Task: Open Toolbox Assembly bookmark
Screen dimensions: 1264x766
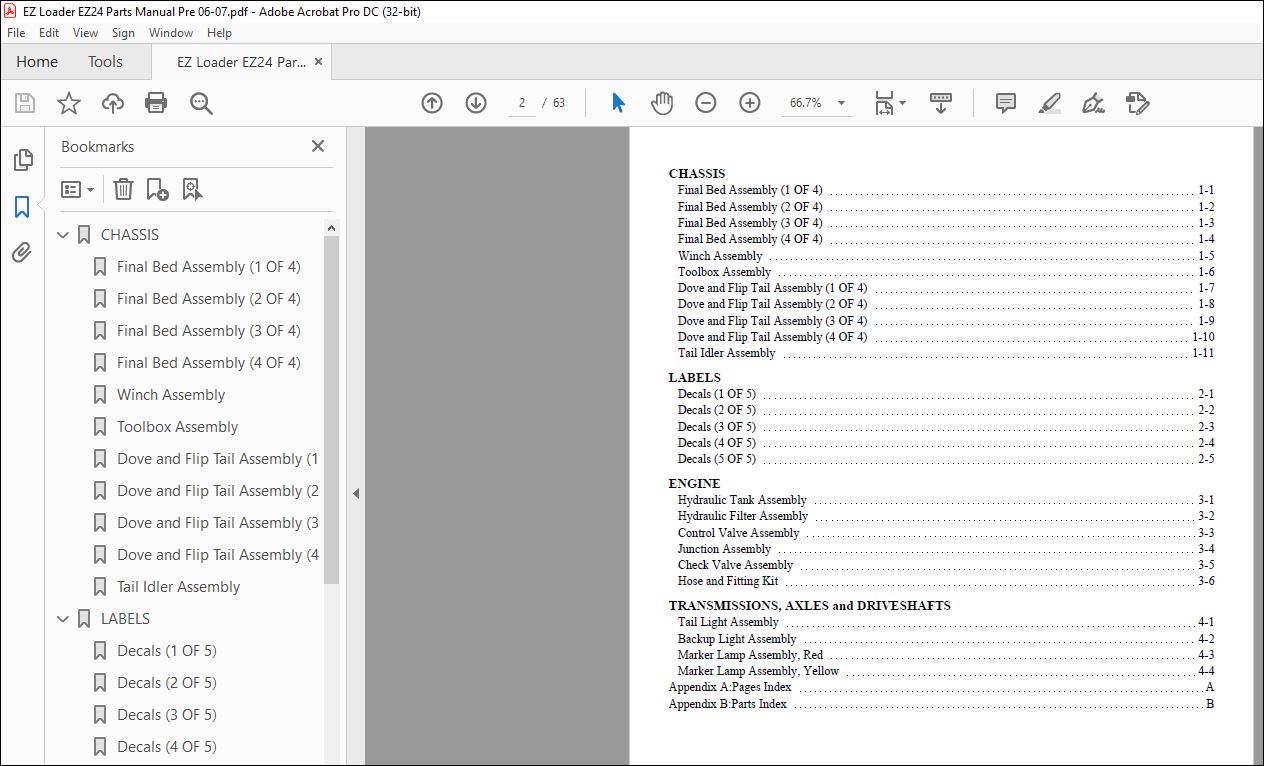Action: coord(177,427)
